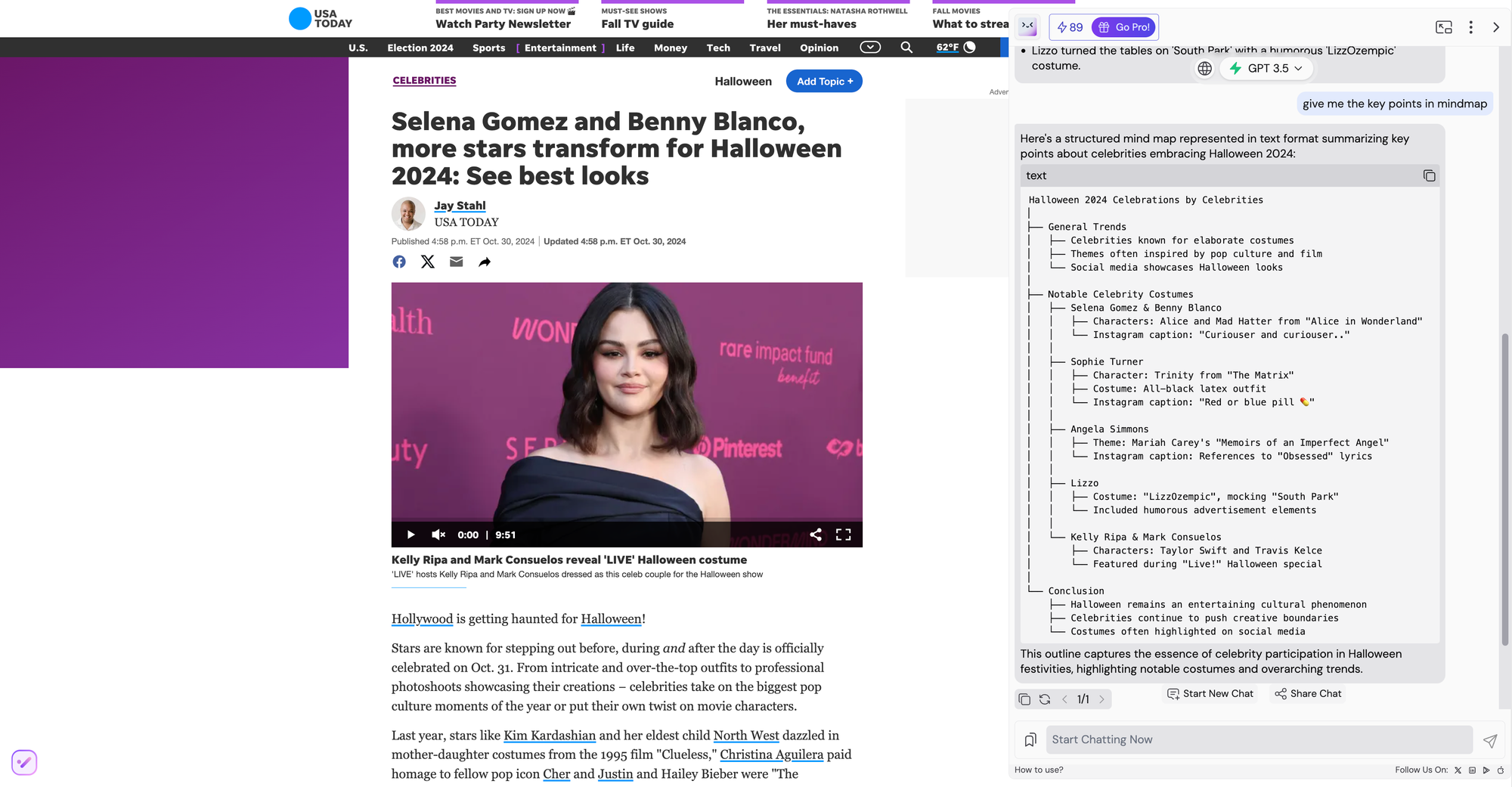Copy the chat response using bottom copy icon
Image resolution: width=1512 pixels, height=787 pixels.
click(1024, 699)
